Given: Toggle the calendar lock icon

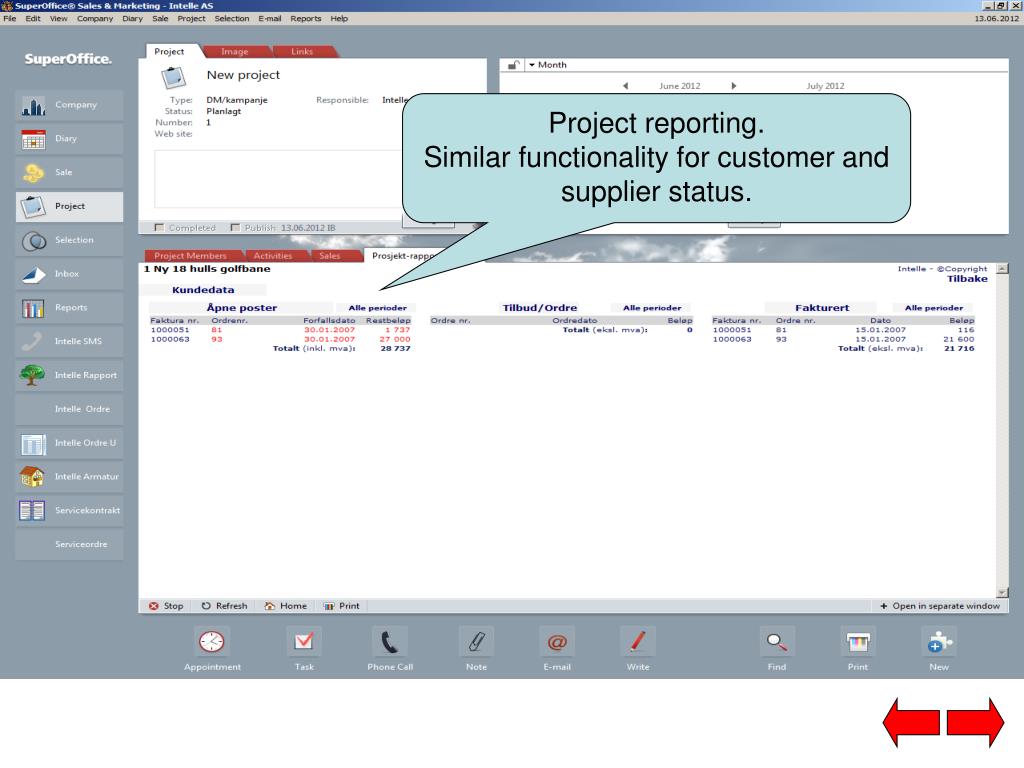Looking at the screenshot, I should [514, 65].
